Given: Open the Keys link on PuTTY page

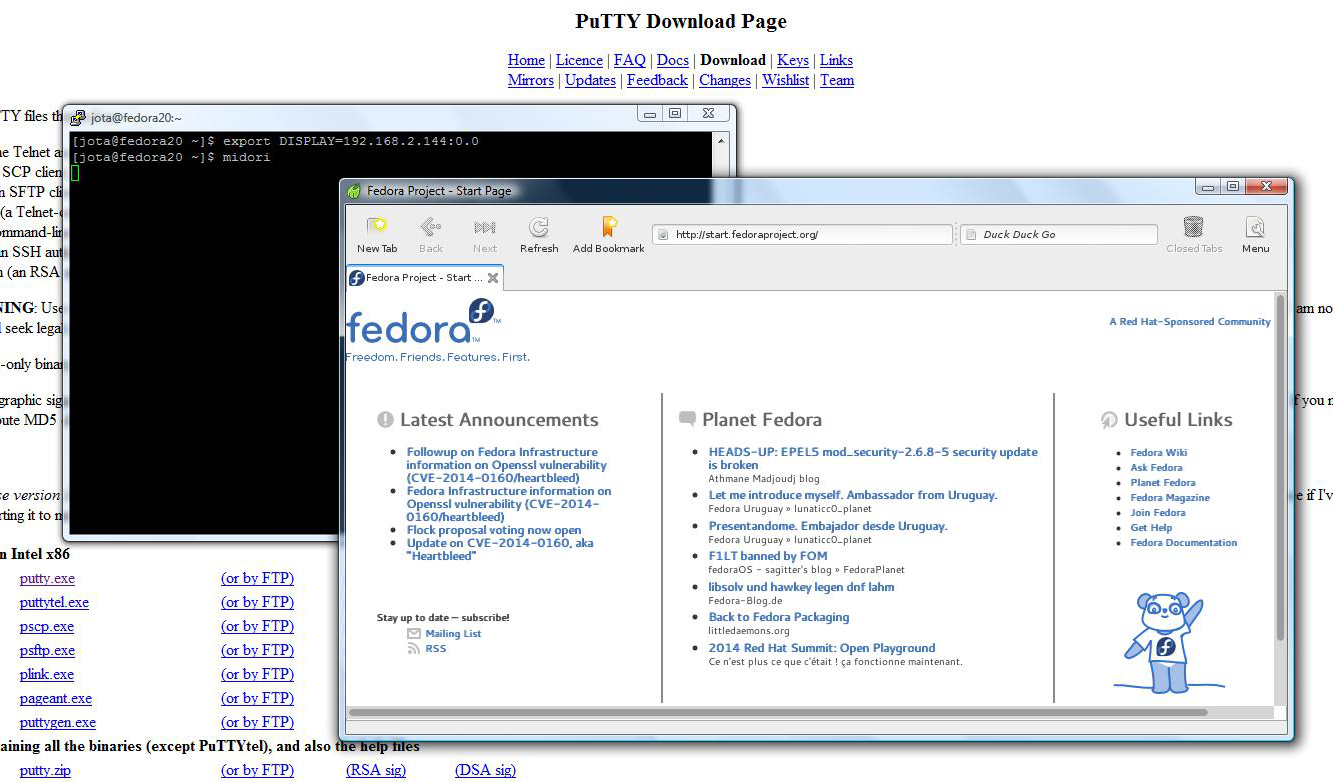Looking at the screenshot, I should 793,60.
